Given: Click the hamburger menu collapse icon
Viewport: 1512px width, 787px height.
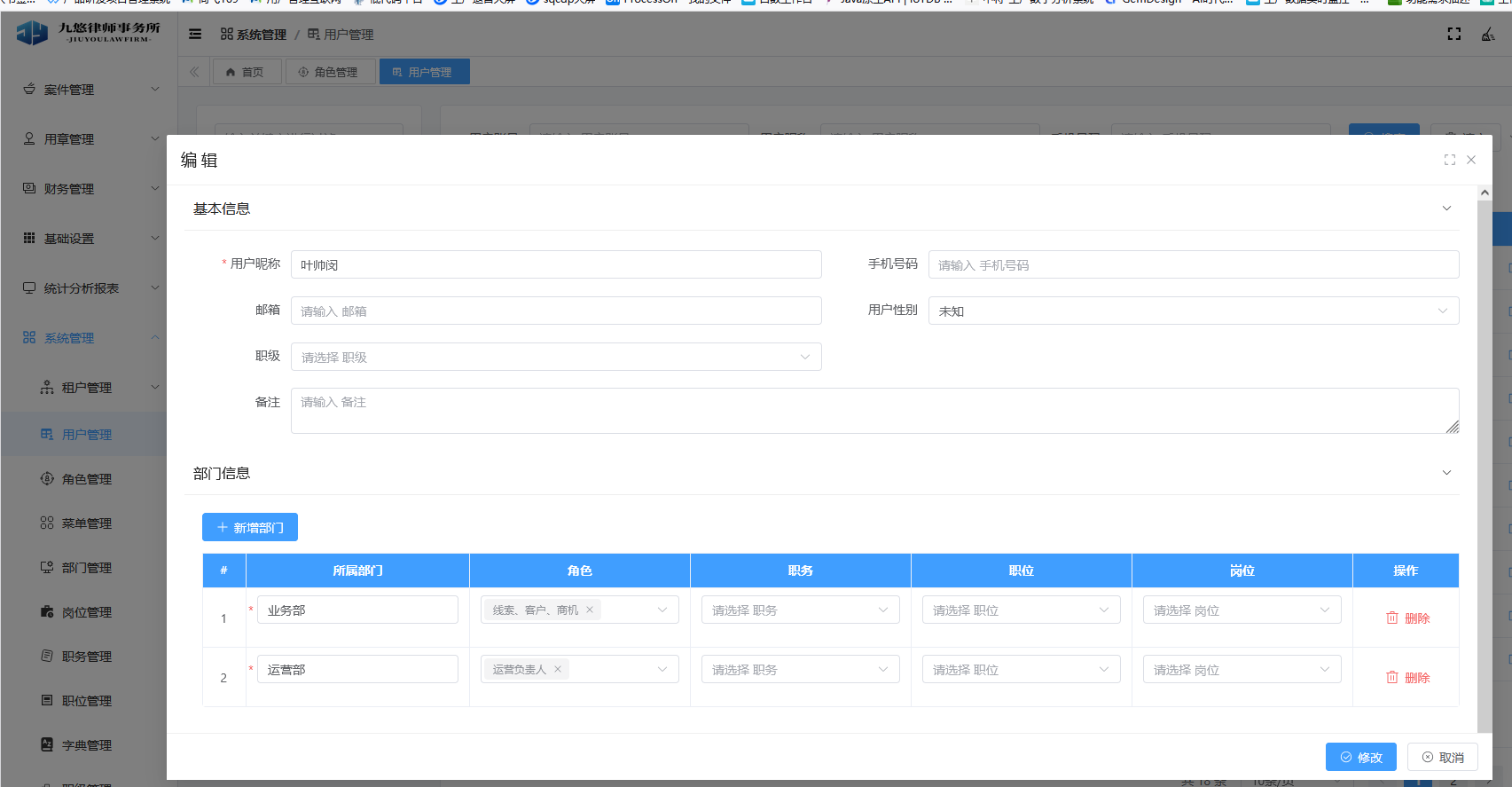Looking at the screenshot, I should point(195,35).
